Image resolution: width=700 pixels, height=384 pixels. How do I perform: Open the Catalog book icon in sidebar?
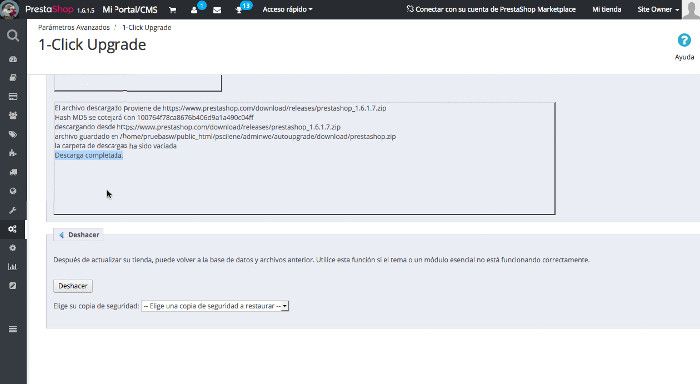[x=13, y=78]
